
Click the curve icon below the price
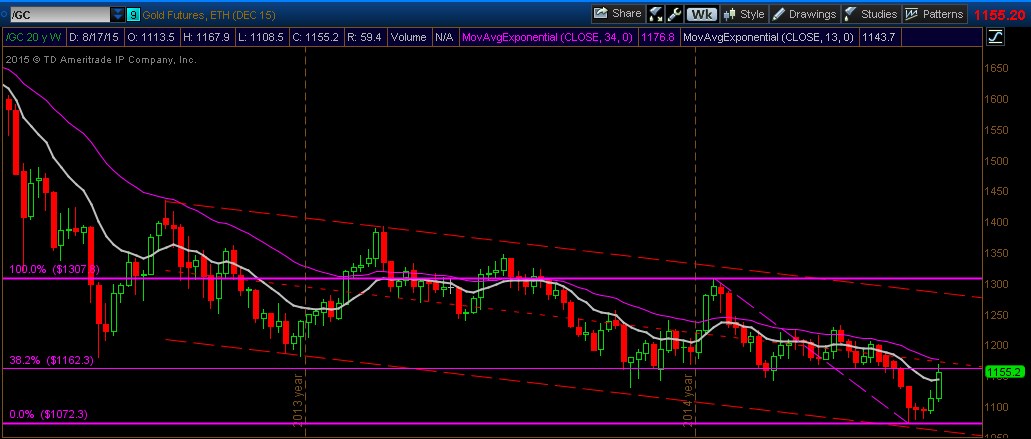995,37
